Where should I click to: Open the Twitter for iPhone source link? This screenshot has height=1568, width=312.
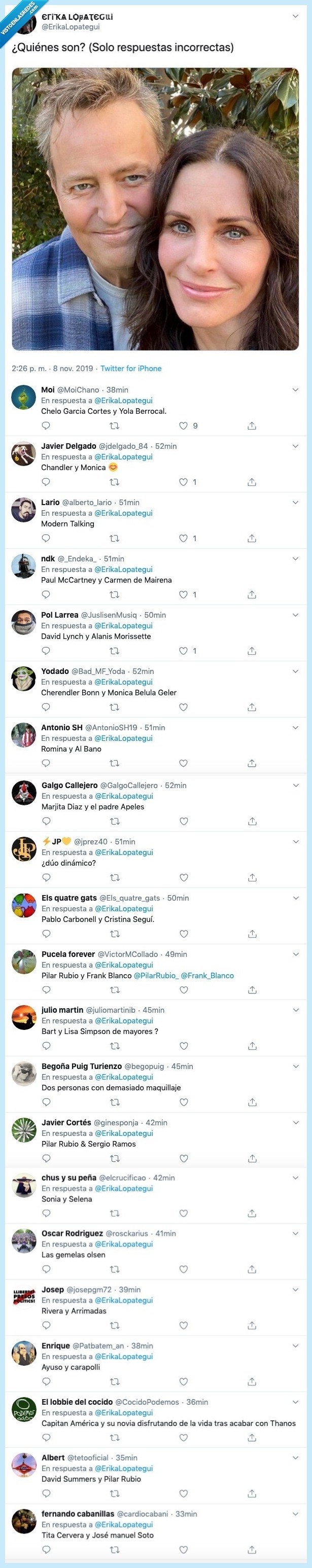pyautogui.click(x=131, y=368)
